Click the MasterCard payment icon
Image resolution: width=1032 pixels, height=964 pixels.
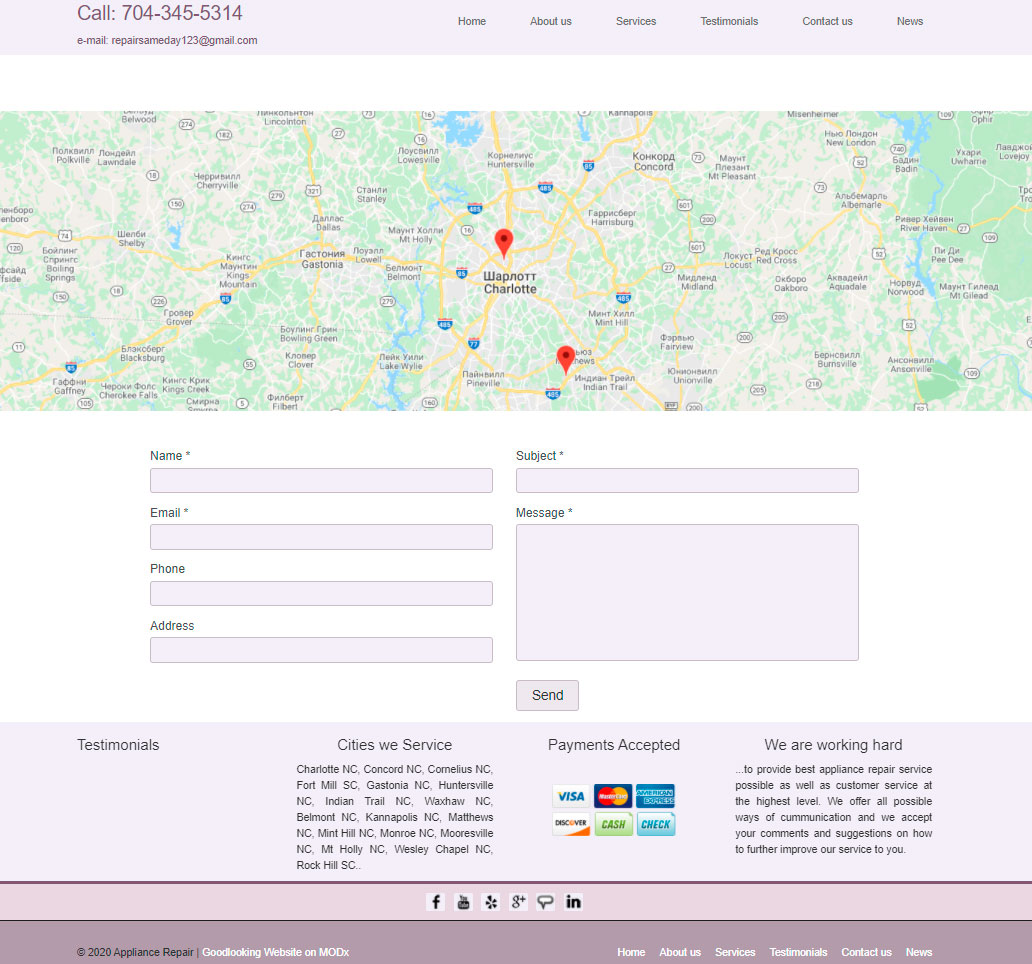pos(613,796)
